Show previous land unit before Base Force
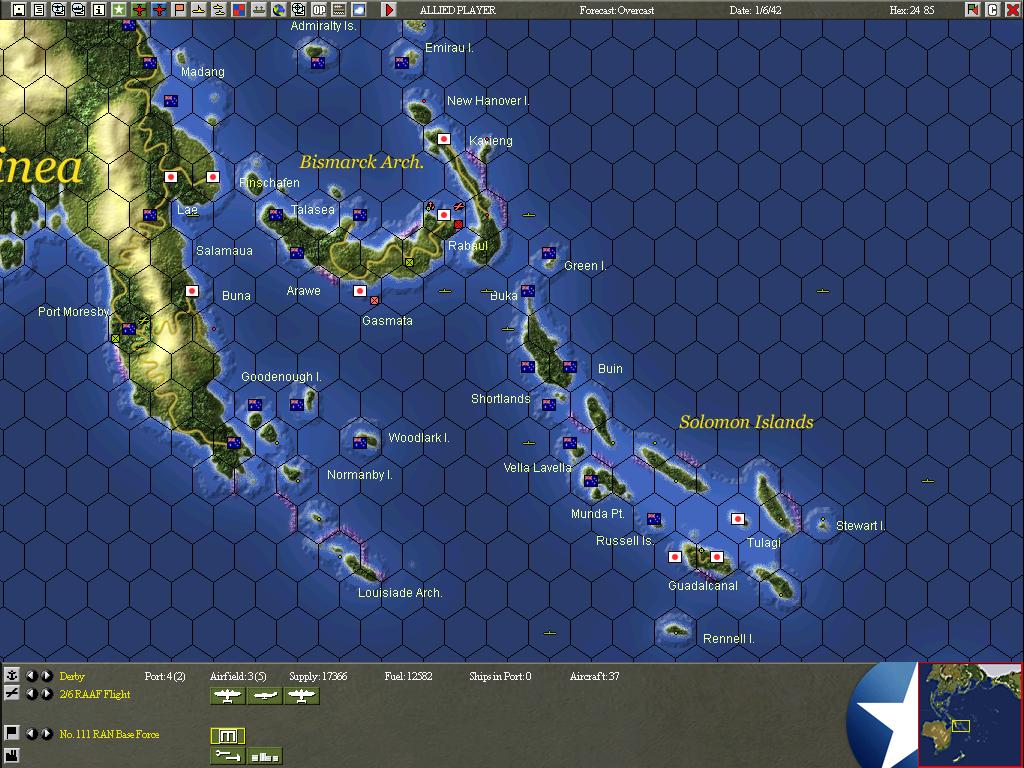This screenshot has height=768, width=1024. click(31, 733)
